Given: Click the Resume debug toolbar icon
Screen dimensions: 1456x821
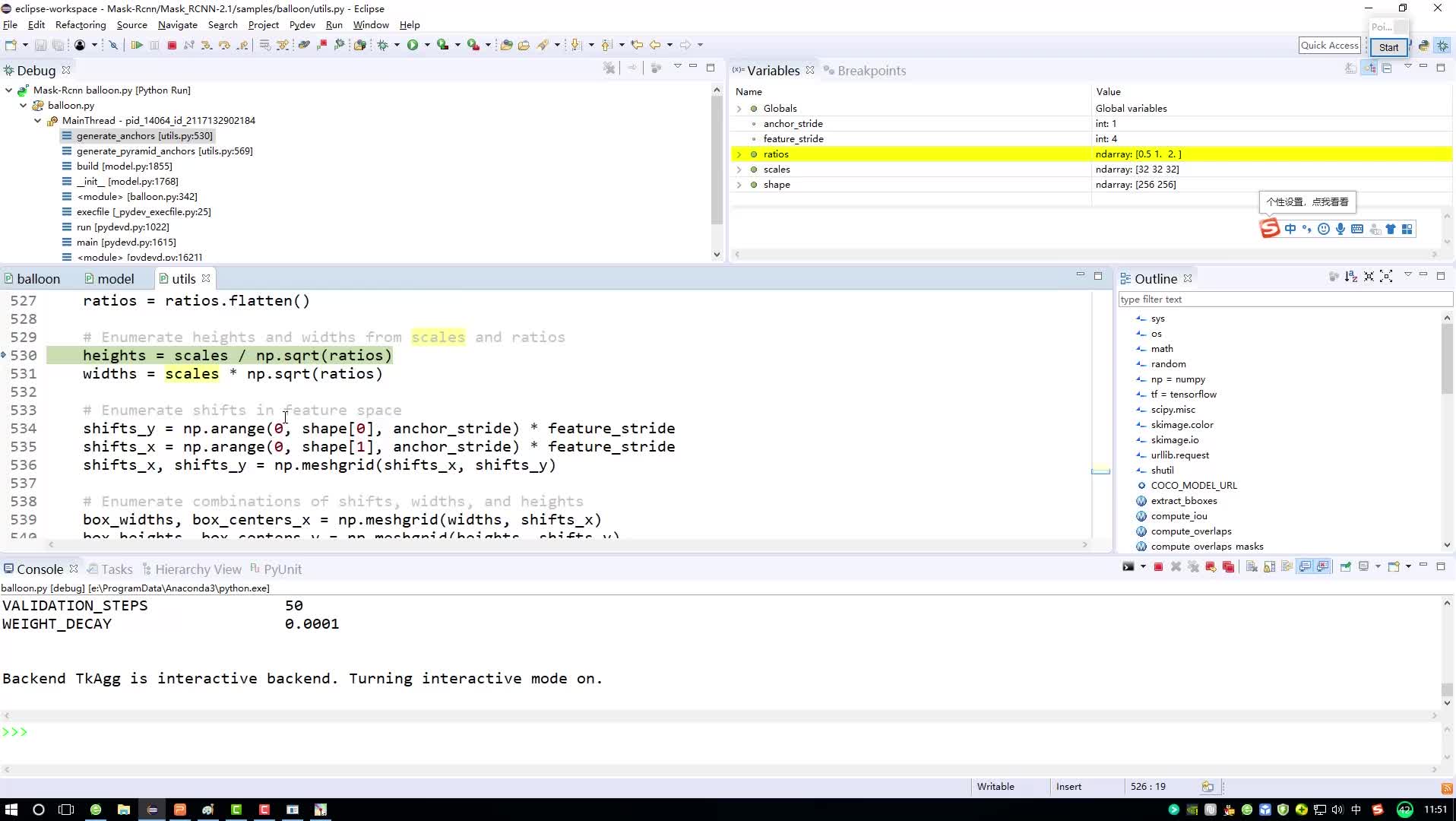Looking at the screenshot, I should point(137,46).
